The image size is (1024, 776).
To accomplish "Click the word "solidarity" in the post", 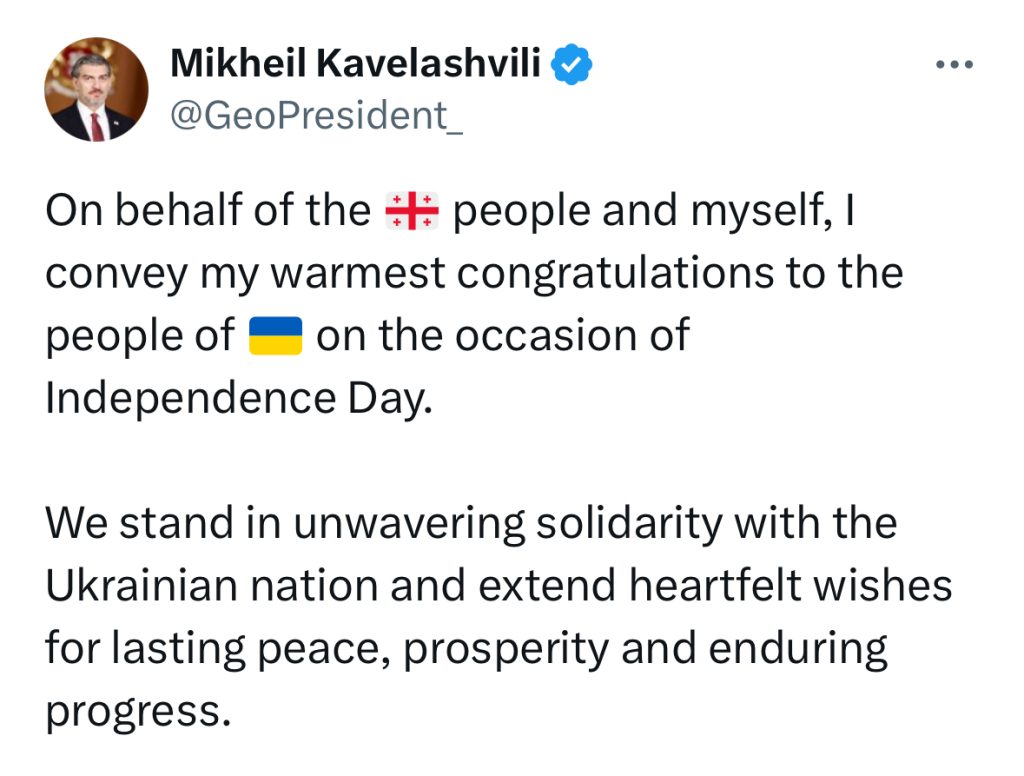I will click(629, 525).
